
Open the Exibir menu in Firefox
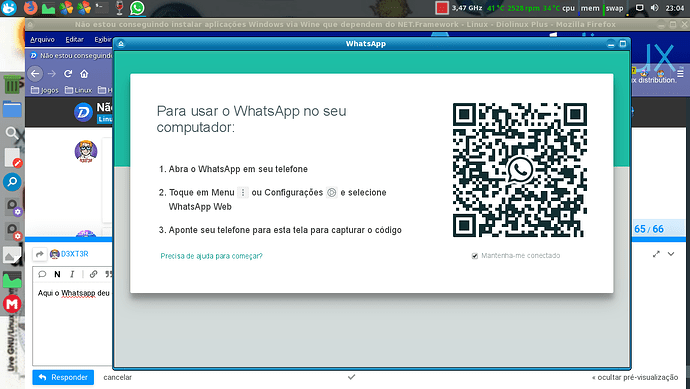(103, 40)
